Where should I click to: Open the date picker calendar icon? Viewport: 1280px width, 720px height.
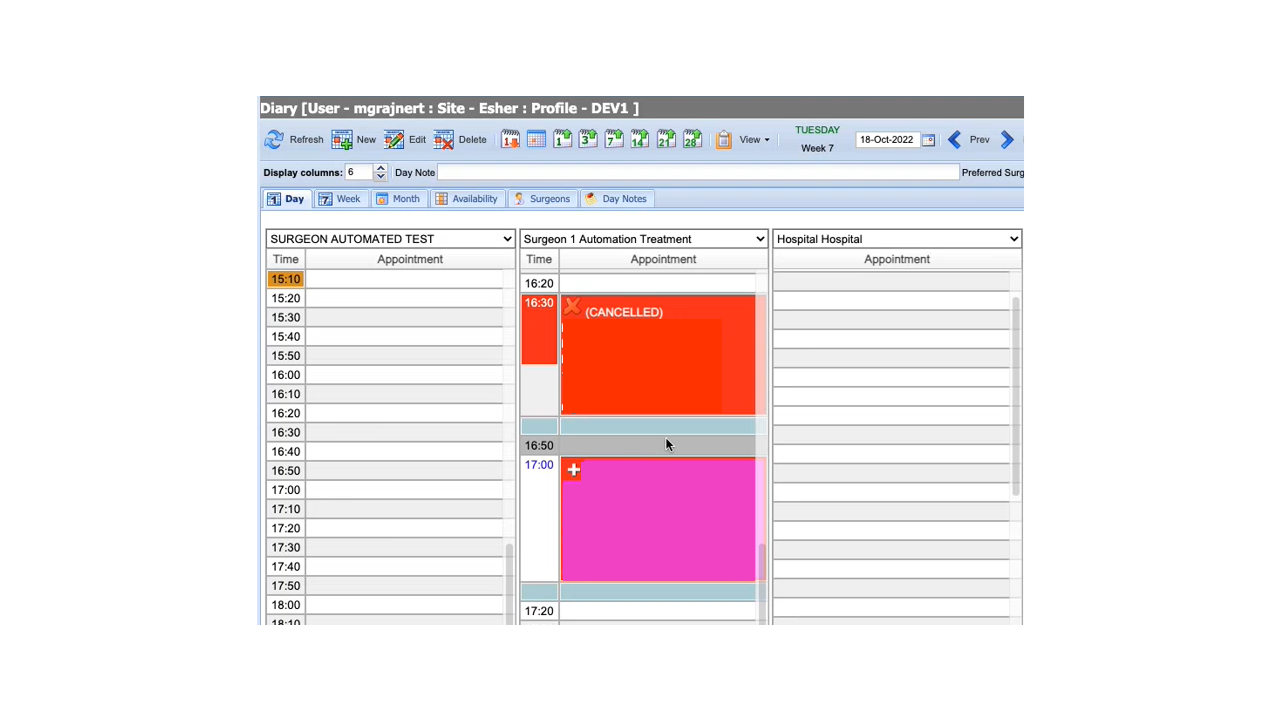pyautogui.click(x=928, y=140)
